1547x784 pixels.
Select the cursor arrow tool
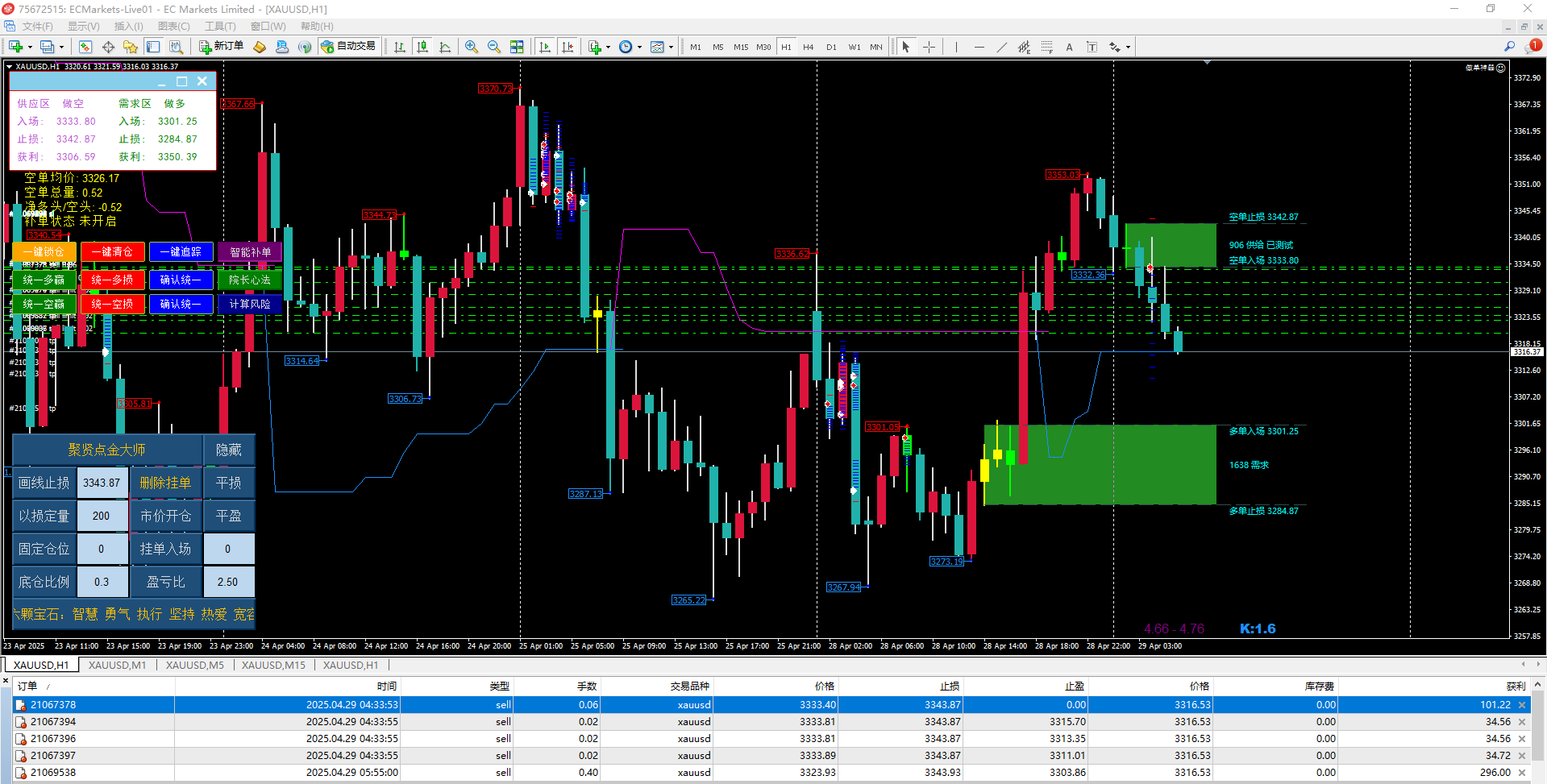click(906, 47)
